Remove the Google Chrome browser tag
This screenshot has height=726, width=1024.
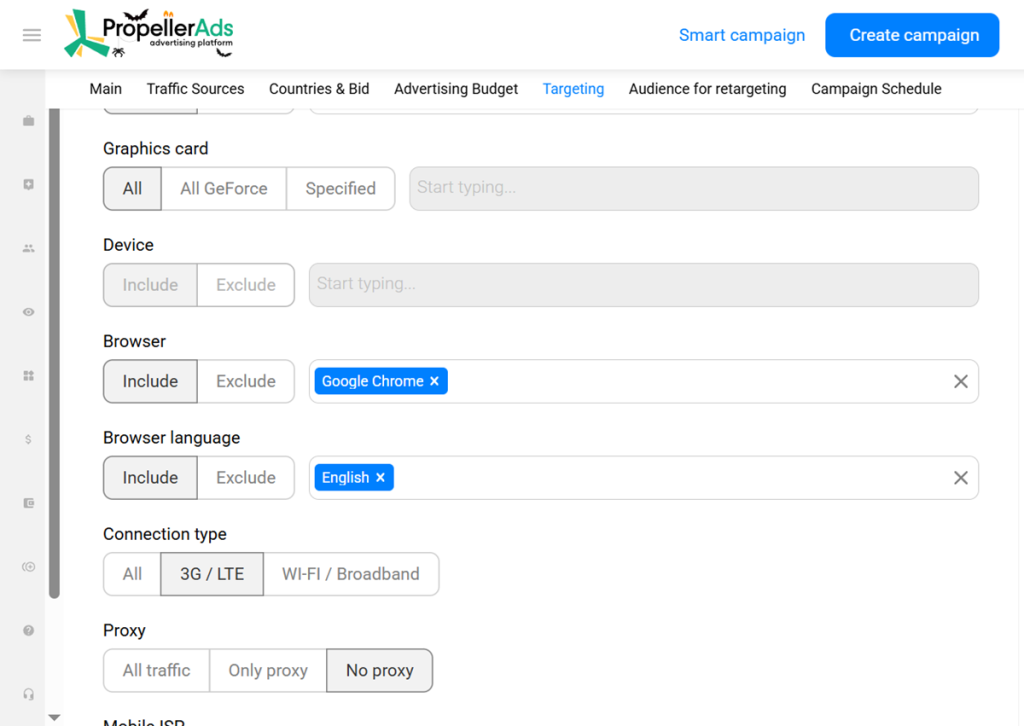tap(434, 381)
